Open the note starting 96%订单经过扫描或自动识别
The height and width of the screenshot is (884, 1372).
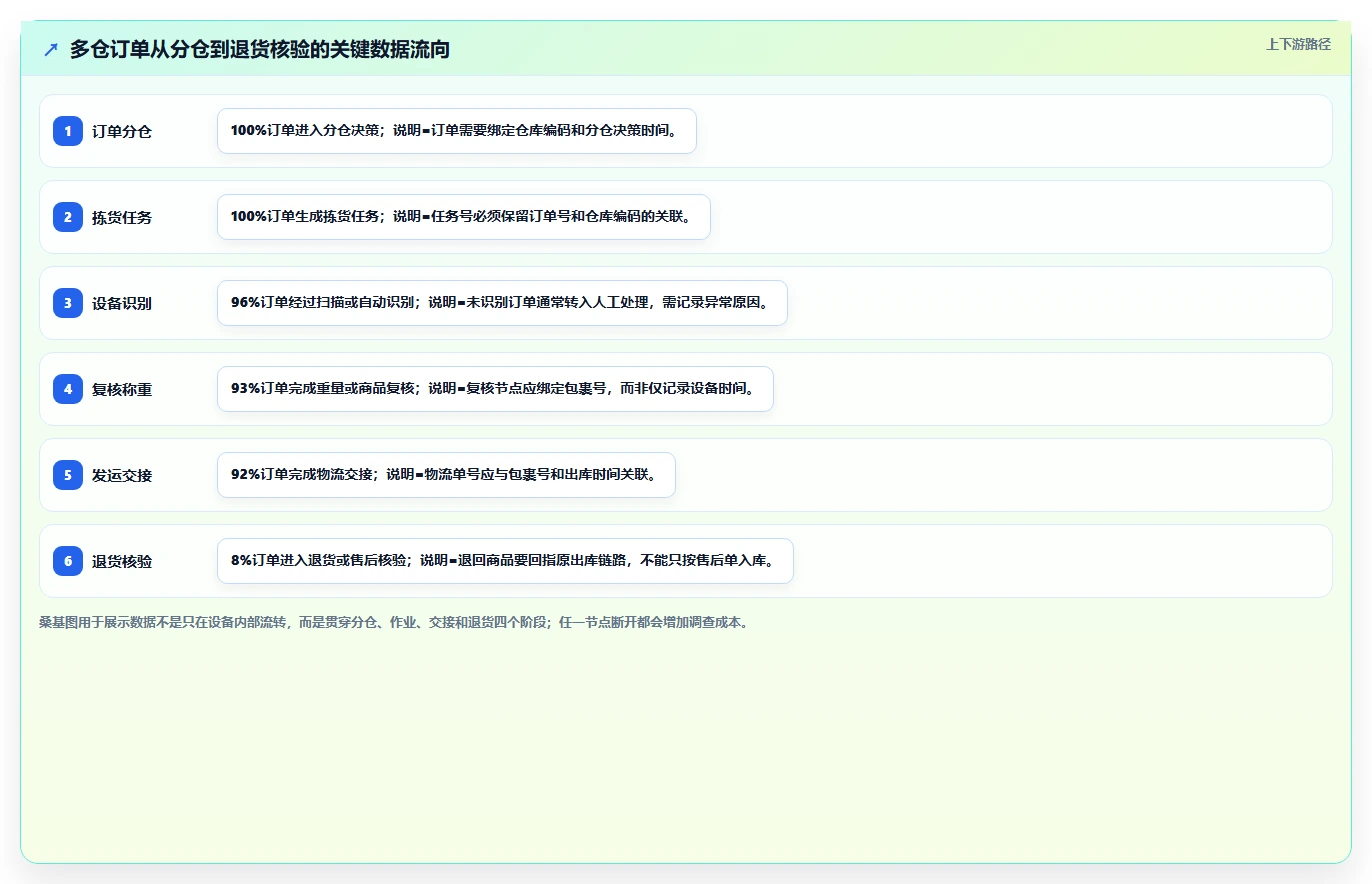pyautogui.click(x=502, y=303)
